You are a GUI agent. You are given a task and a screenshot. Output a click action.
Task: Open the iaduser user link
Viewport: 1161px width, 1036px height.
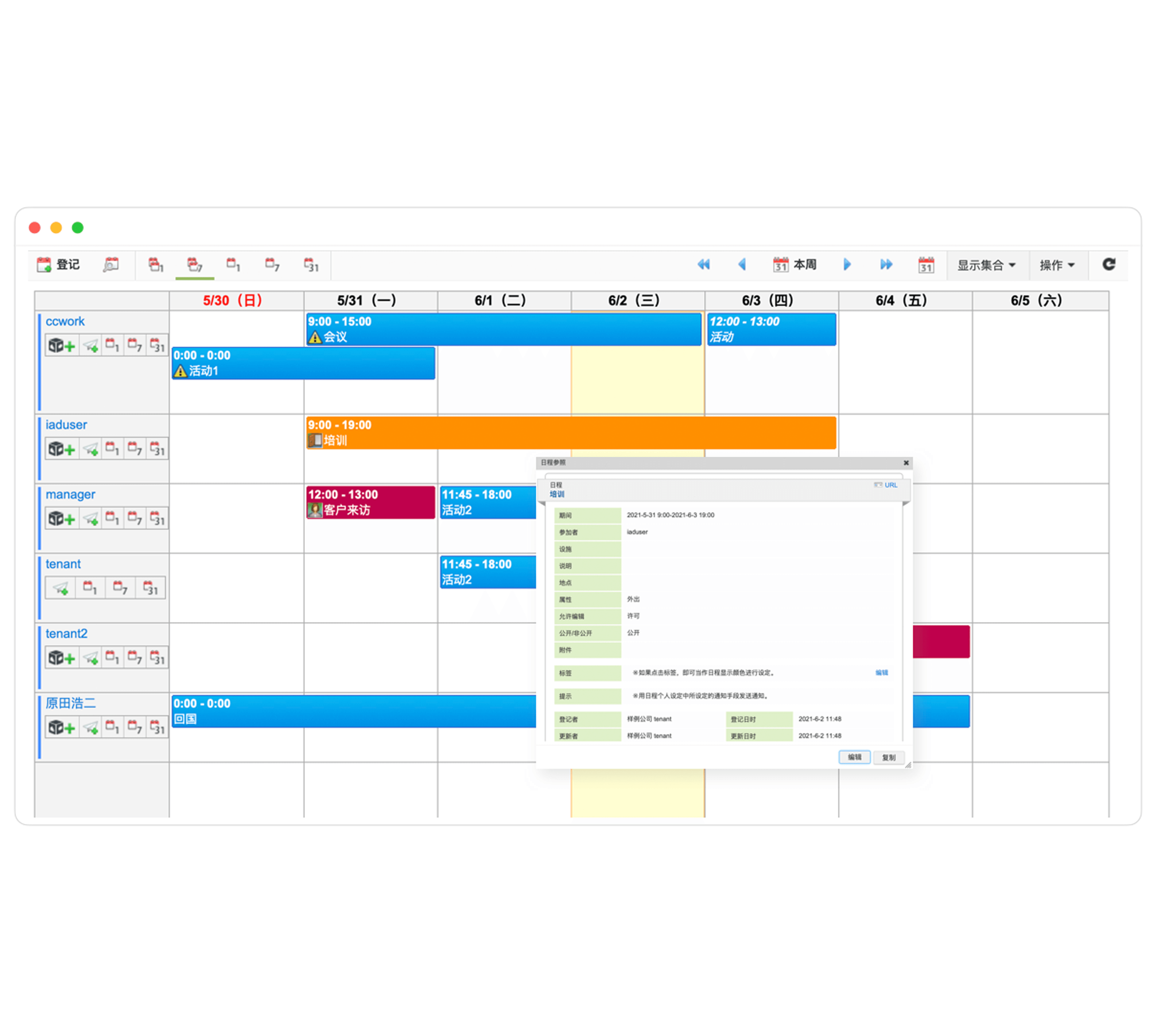66,425
